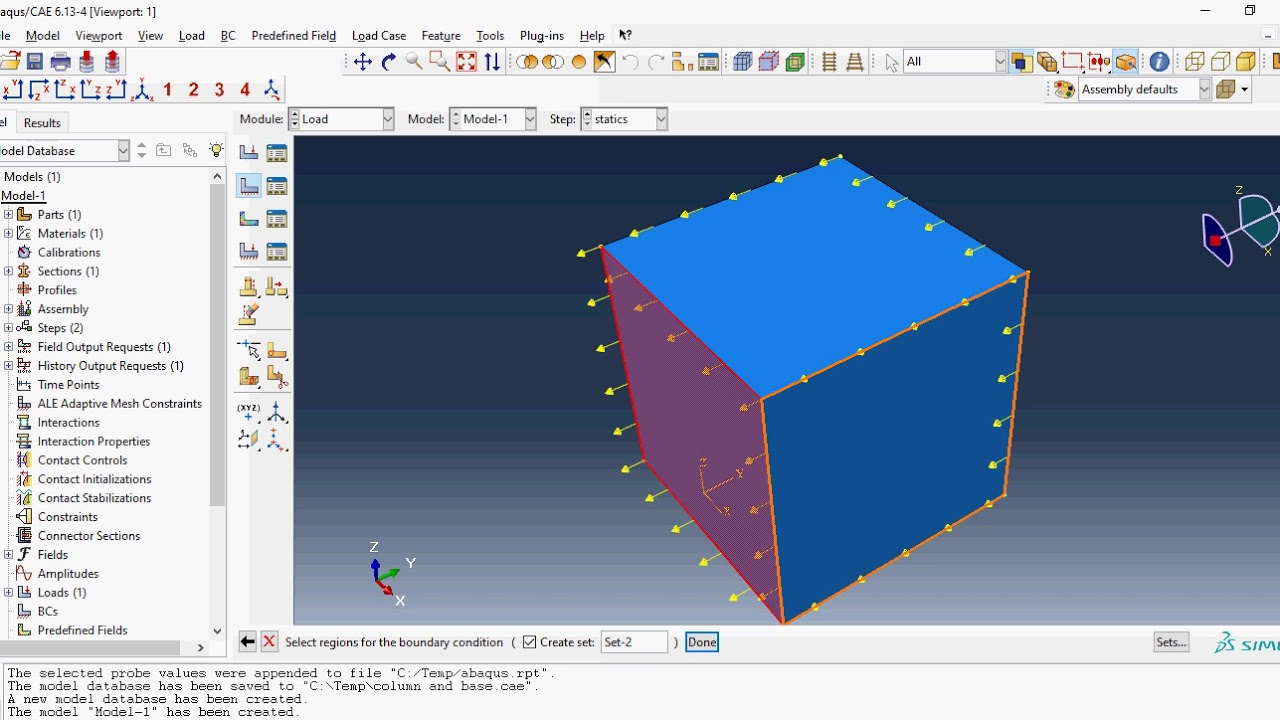Expand the Steps (2) node

pyautogui.click(x=8, y=328)
